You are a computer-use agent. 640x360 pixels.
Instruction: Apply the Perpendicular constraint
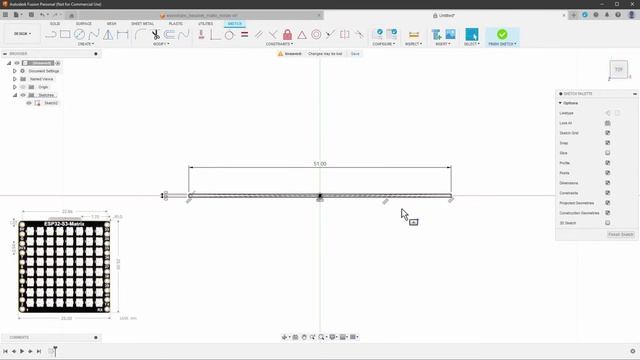pos(273,35)
